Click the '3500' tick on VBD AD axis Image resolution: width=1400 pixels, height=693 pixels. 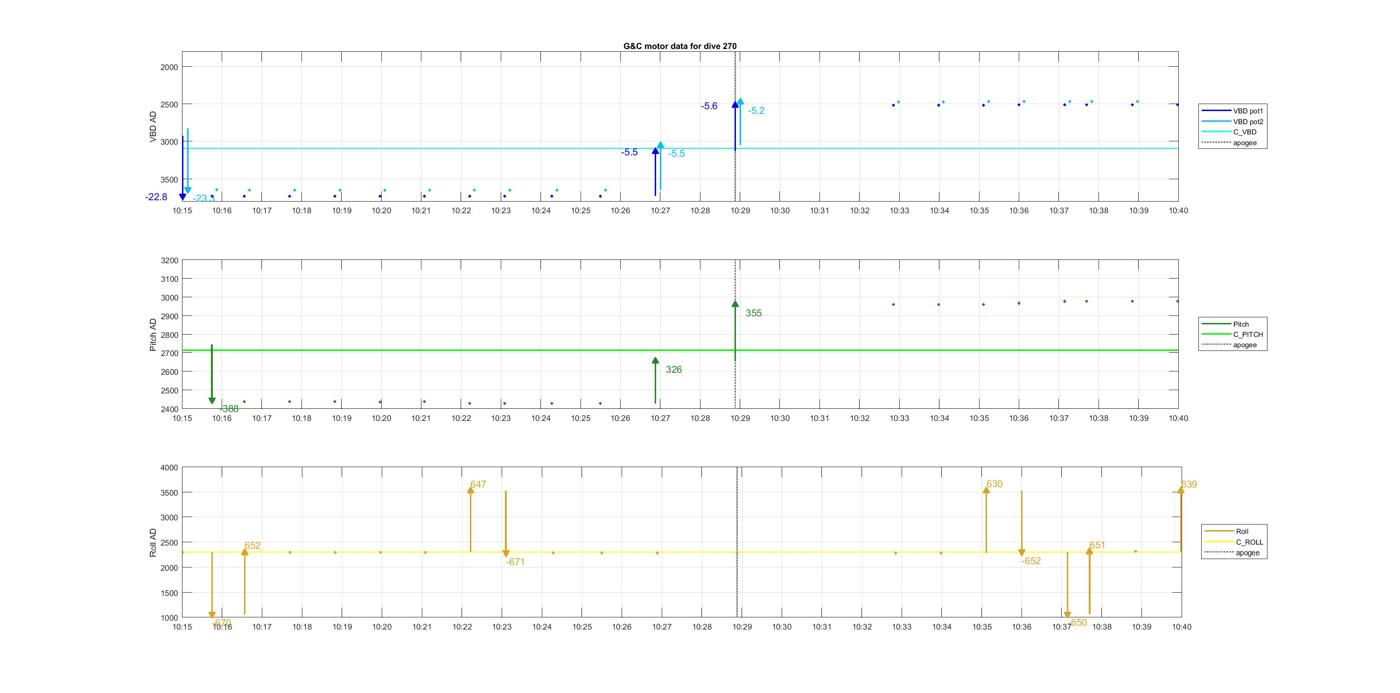[x=169, y=180]
